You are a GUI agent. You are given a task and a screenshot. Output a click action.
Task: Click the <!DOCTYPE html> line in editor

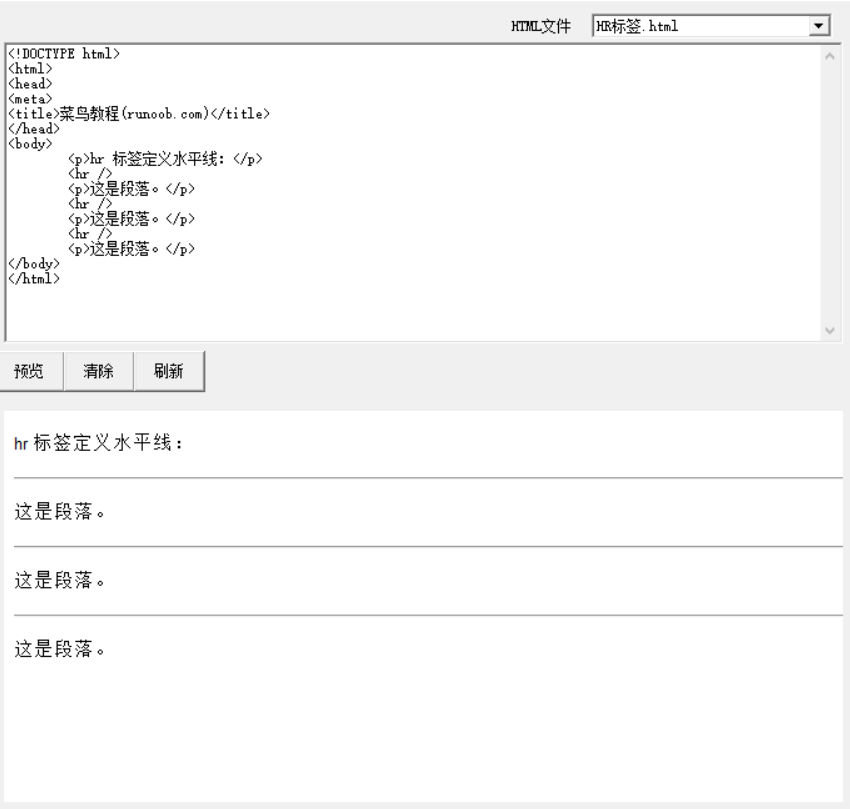64,53
